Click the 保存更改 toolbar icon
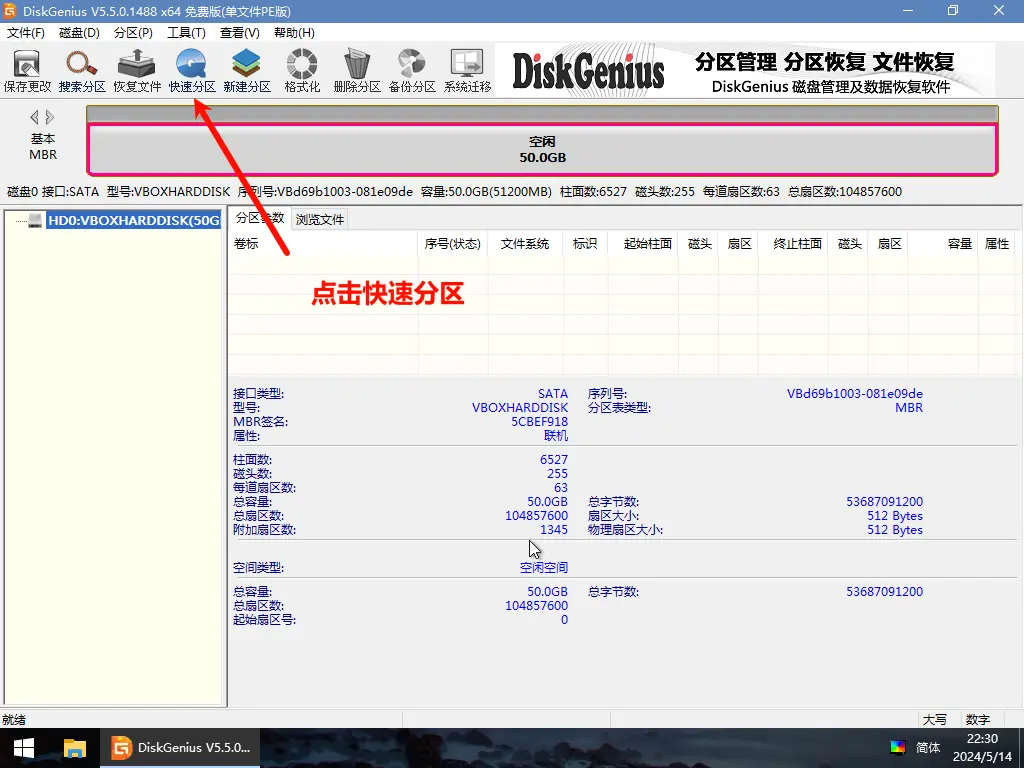This screenshot has height=768, width=1024. click(x=27, y=71)
